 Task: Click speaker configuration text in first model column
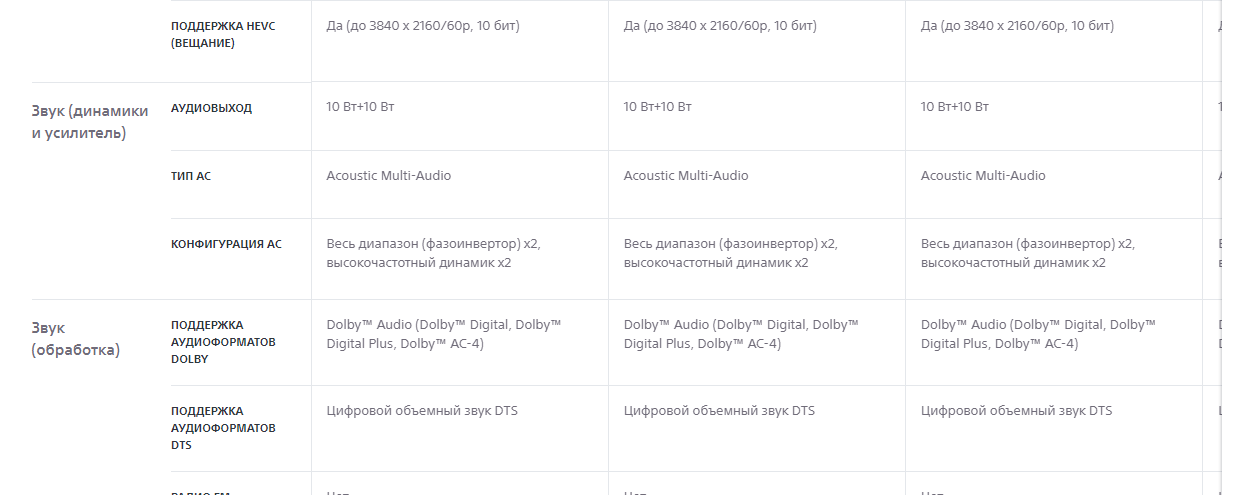tap(433, 253)
